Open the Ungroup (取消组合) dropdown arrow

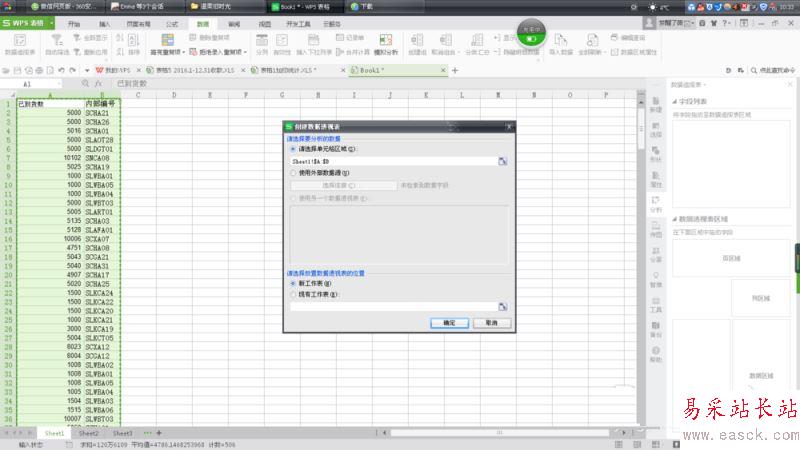click(x=458, y=52)
